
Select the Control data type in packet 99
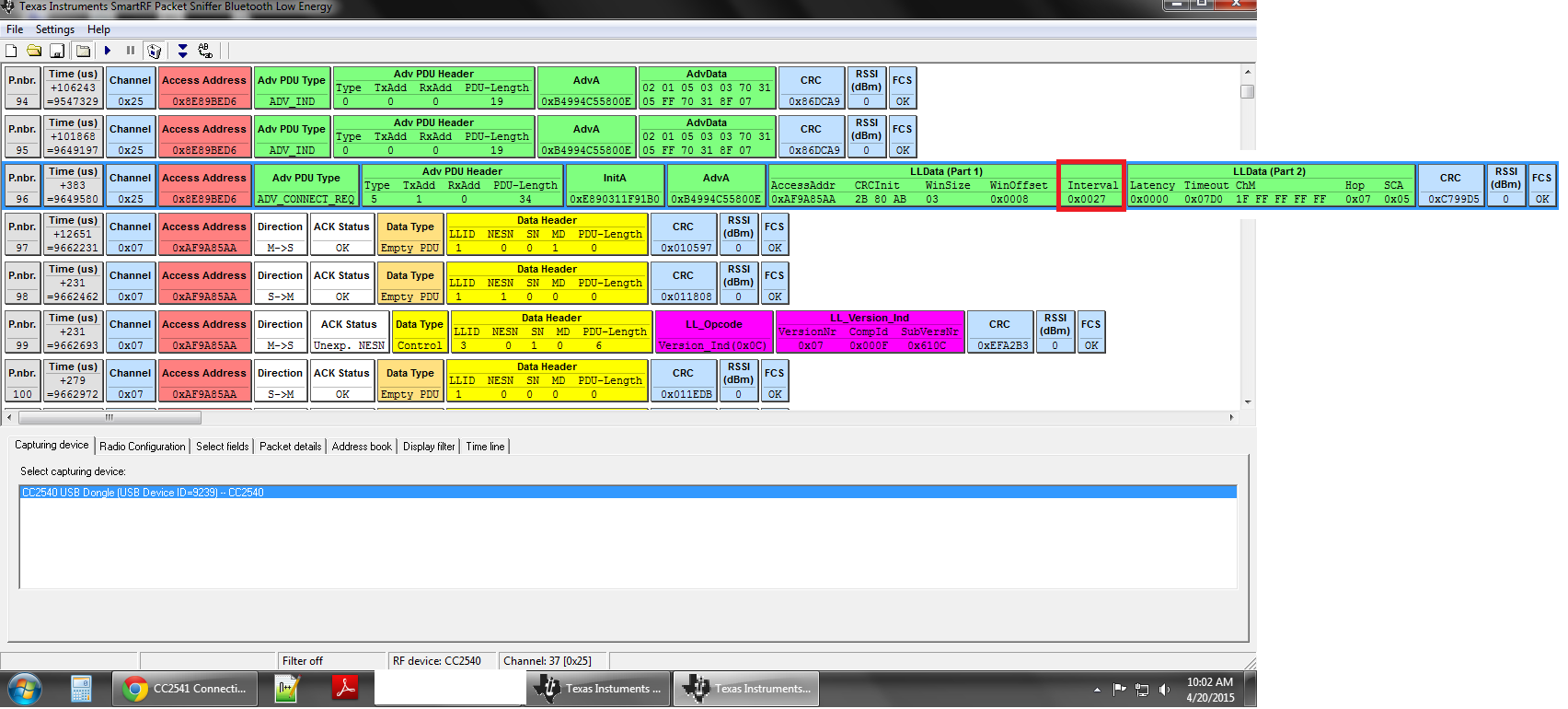[420, 345]
